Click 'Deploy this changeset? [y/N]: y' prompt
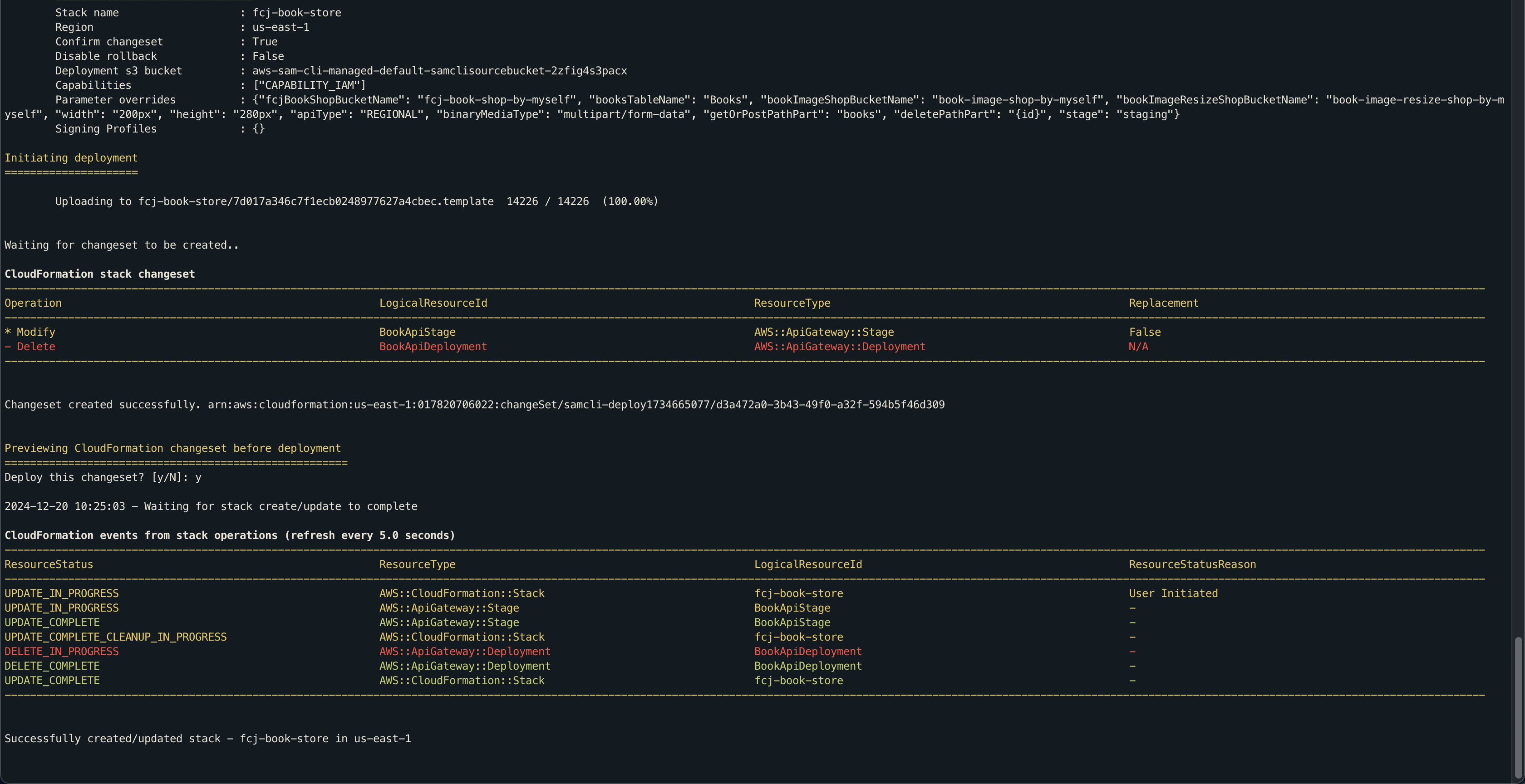The height and width of the screenshot is (784, 1525). click(103, 477)
